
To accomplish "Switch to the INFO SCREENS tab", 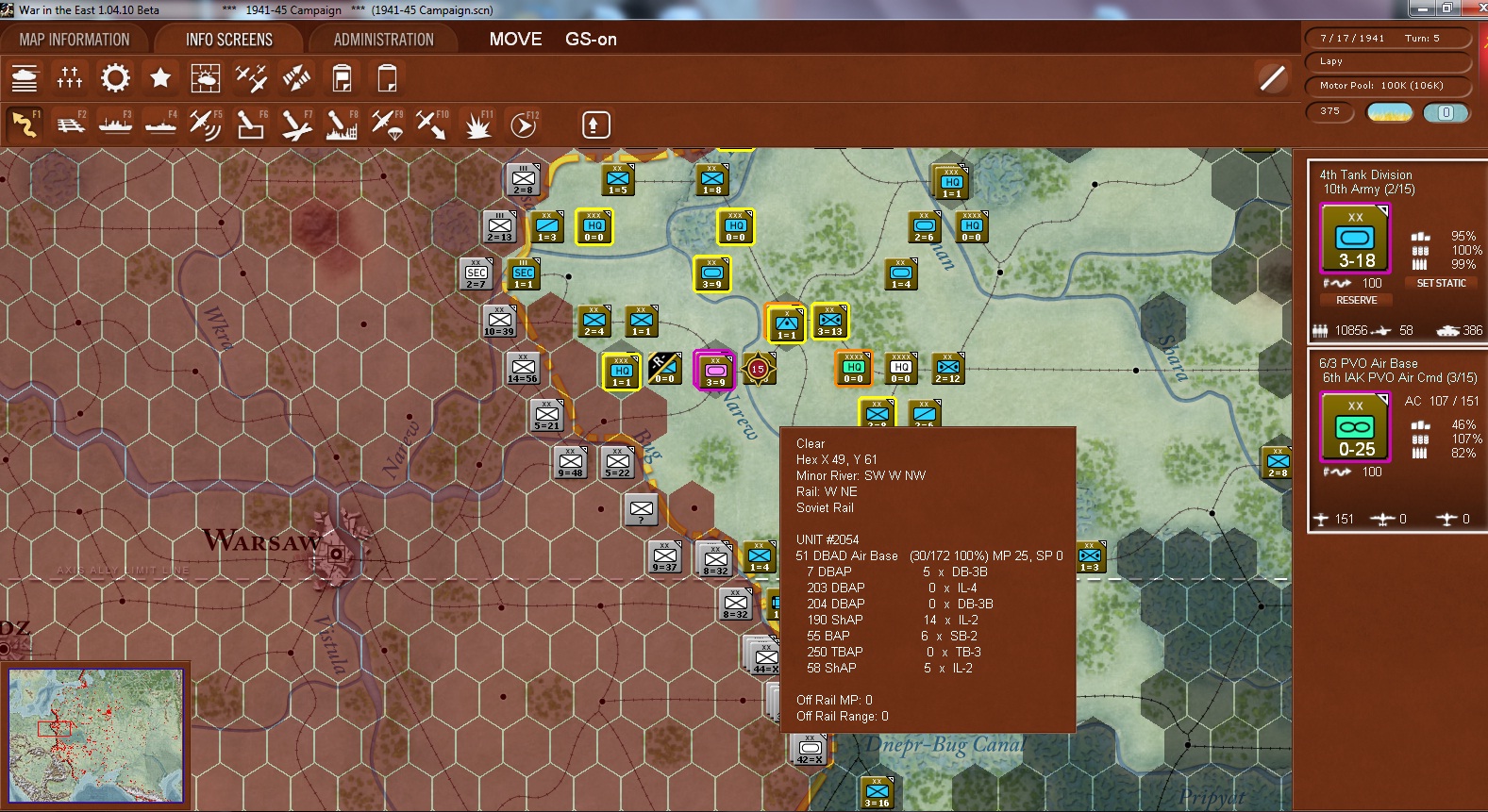I will (229, 40).
